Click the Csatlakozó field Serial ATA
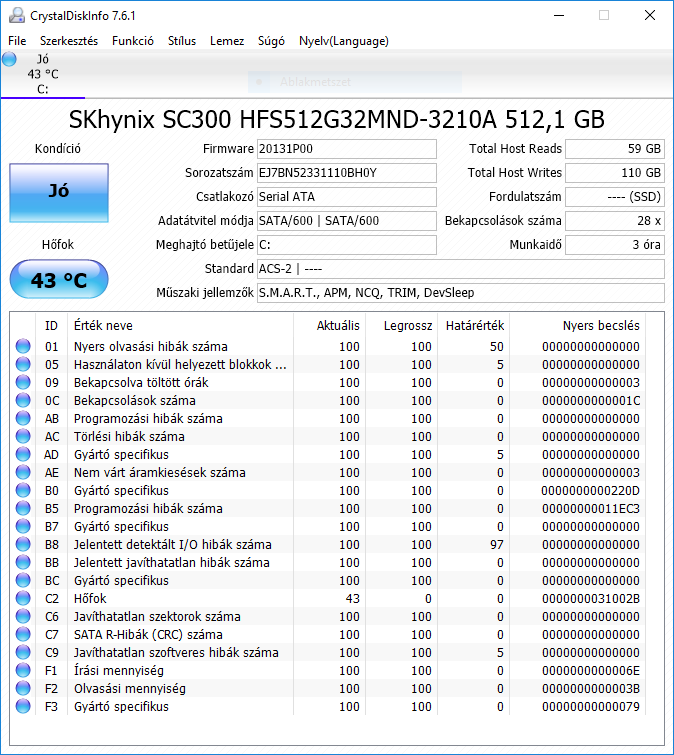This screenshot has width=674, height=755. click(x=347, y=197)
